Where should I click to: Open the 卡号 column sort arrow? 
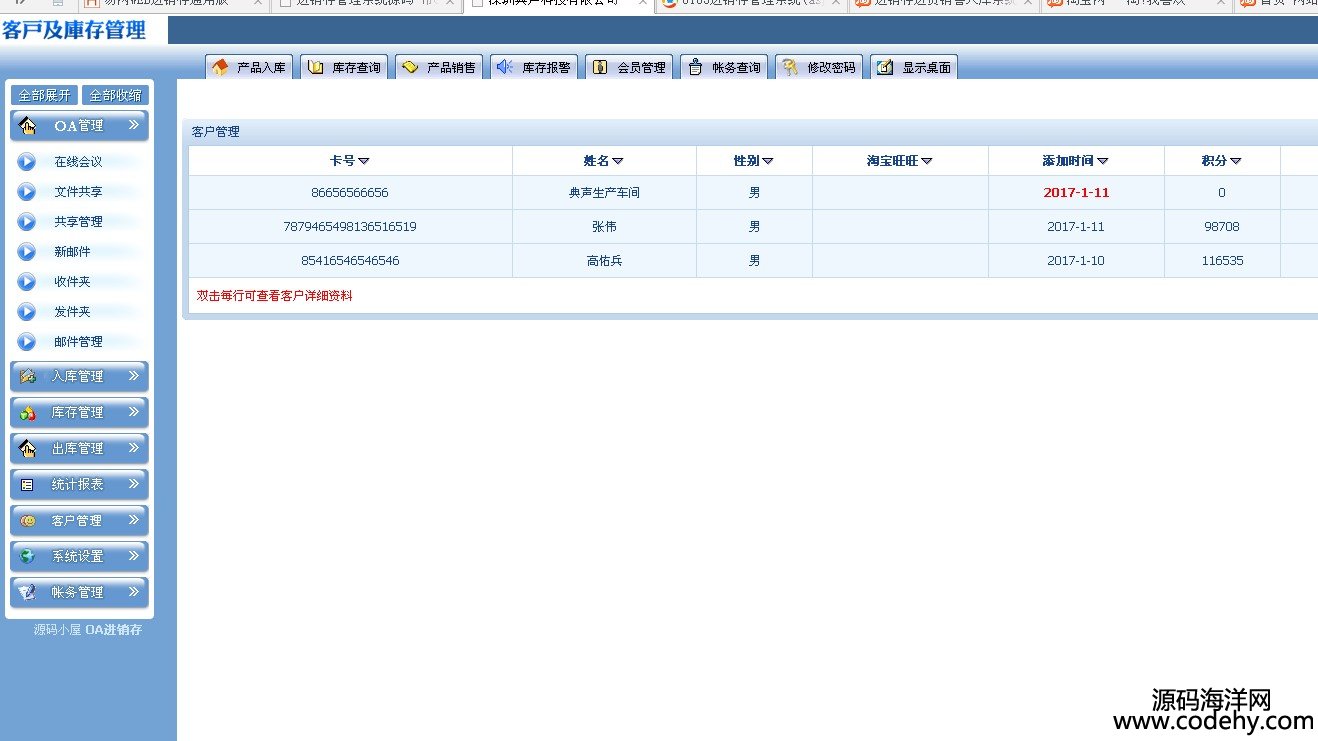point(364,162)
